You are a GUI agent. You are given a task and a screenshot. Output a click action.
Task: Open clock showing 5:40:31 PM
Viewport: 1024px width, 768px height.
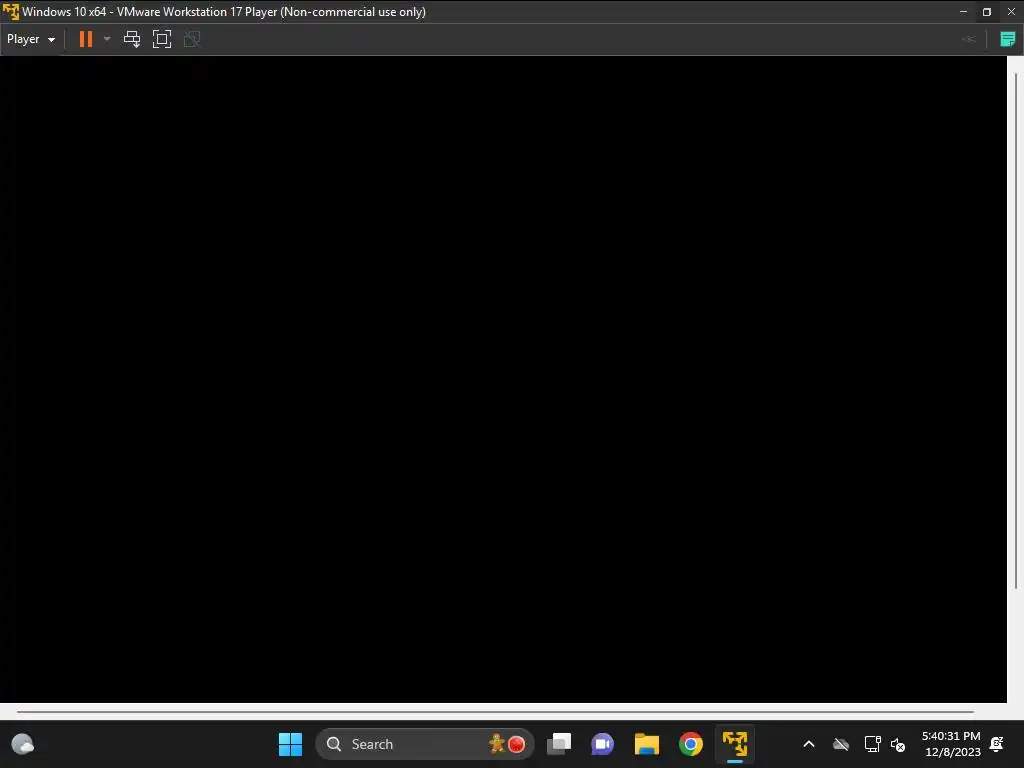pyautogui.click(x=951, y=744)
